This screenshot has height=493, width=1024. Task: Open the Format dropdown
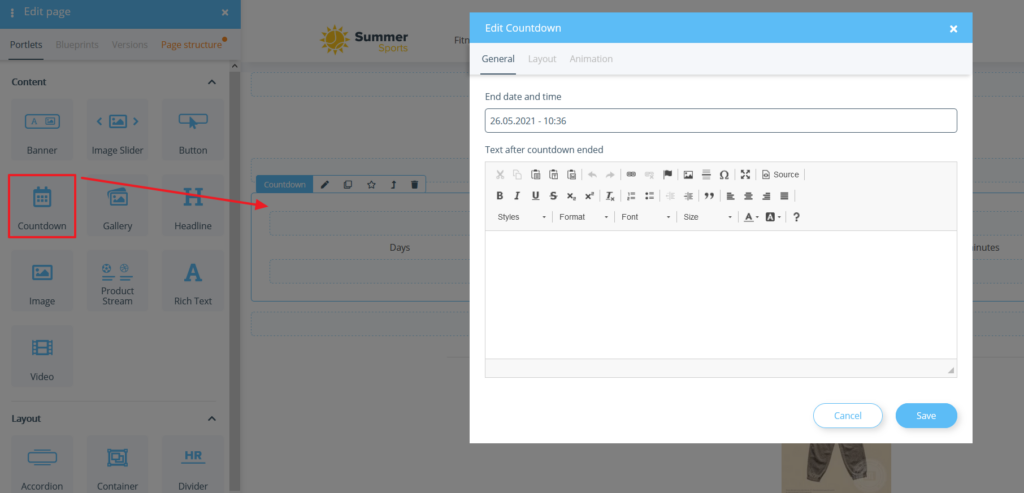(x=583, y=217)
